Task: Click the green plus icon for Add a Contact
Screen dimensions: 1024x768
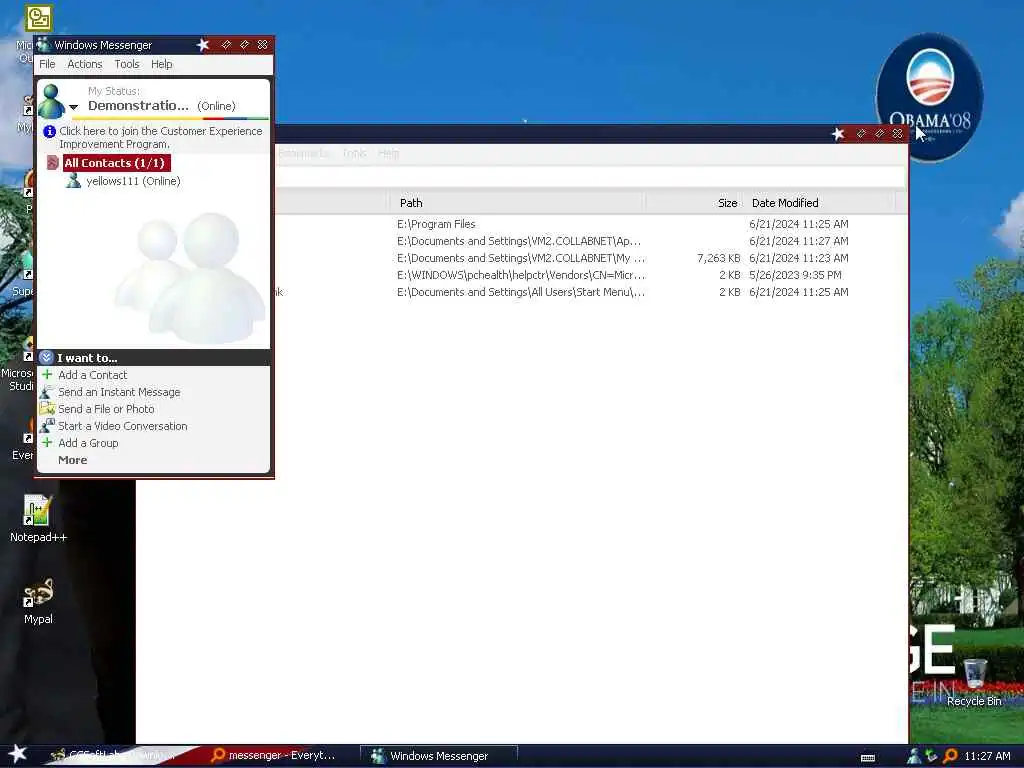Action: pos(47,374)
